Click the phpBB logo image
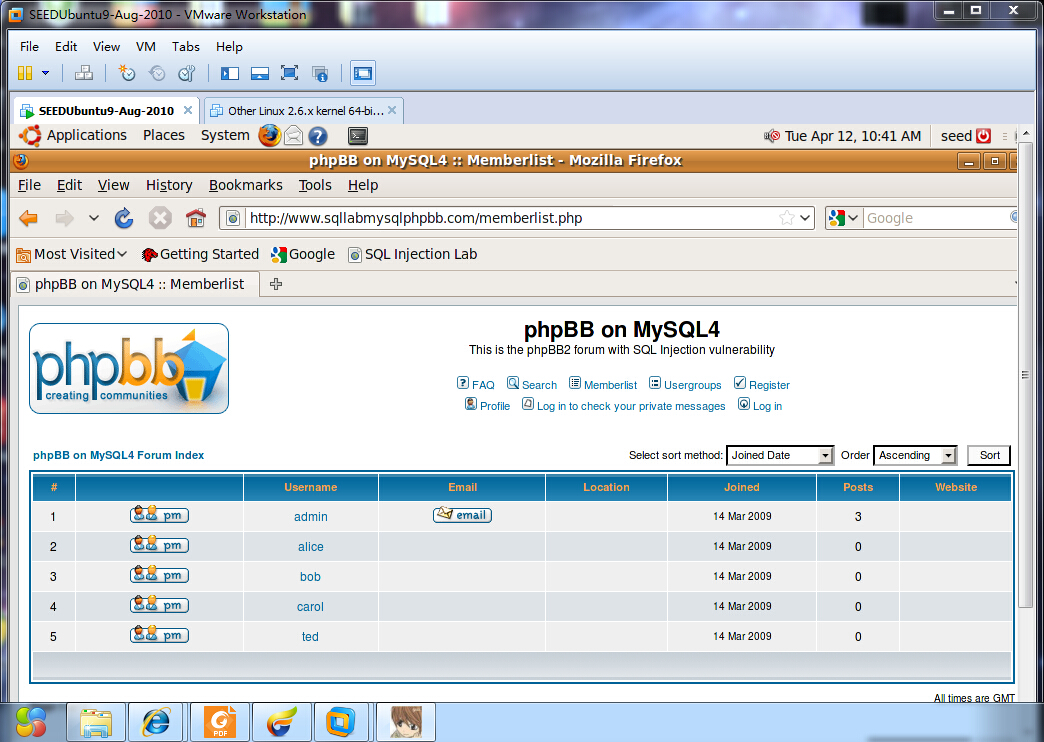This screenshot has width=1044, height=742. coord(129,368)
